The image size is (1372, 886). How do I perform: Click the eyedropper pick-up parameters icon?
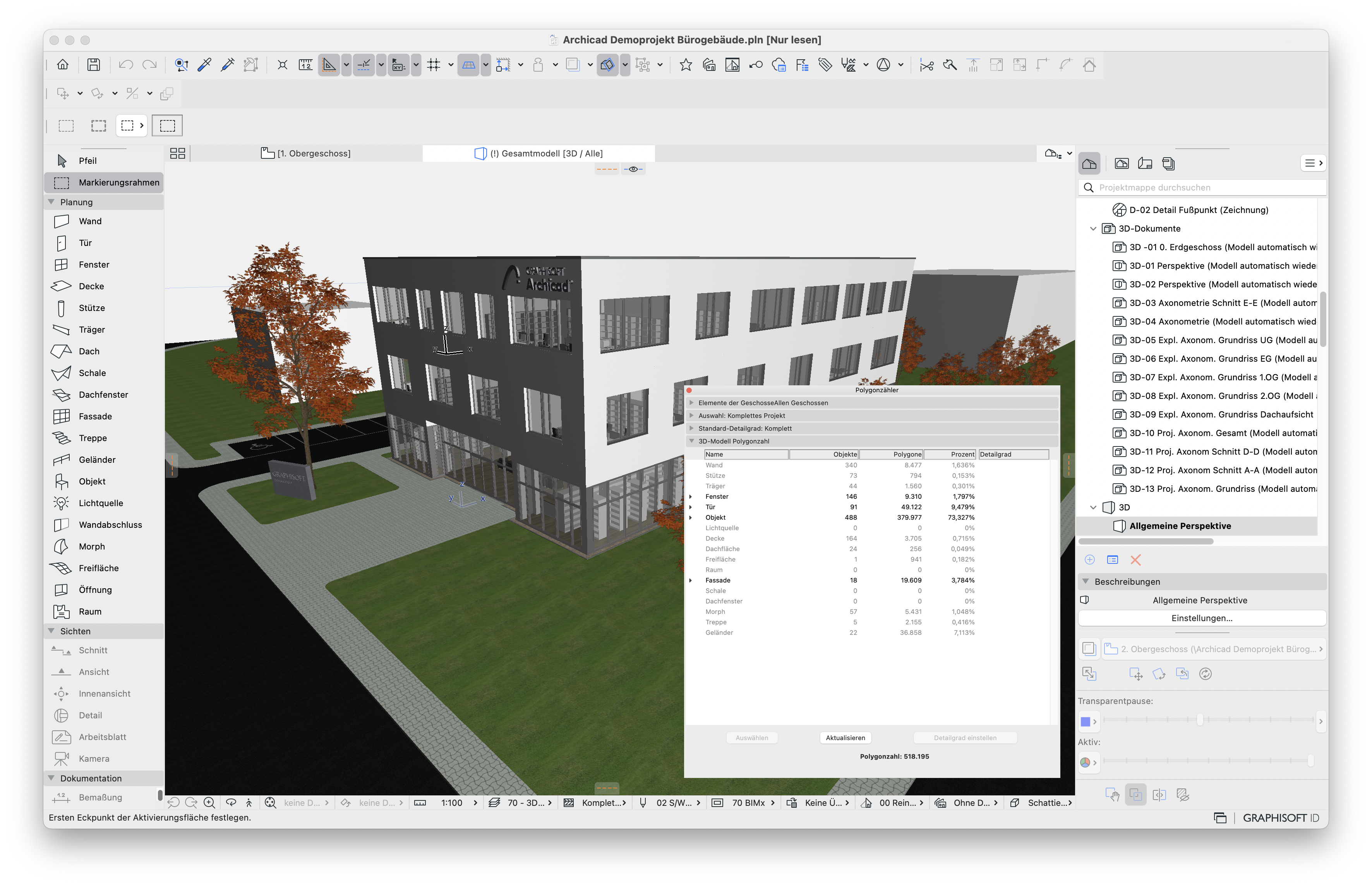pos(204,65)
